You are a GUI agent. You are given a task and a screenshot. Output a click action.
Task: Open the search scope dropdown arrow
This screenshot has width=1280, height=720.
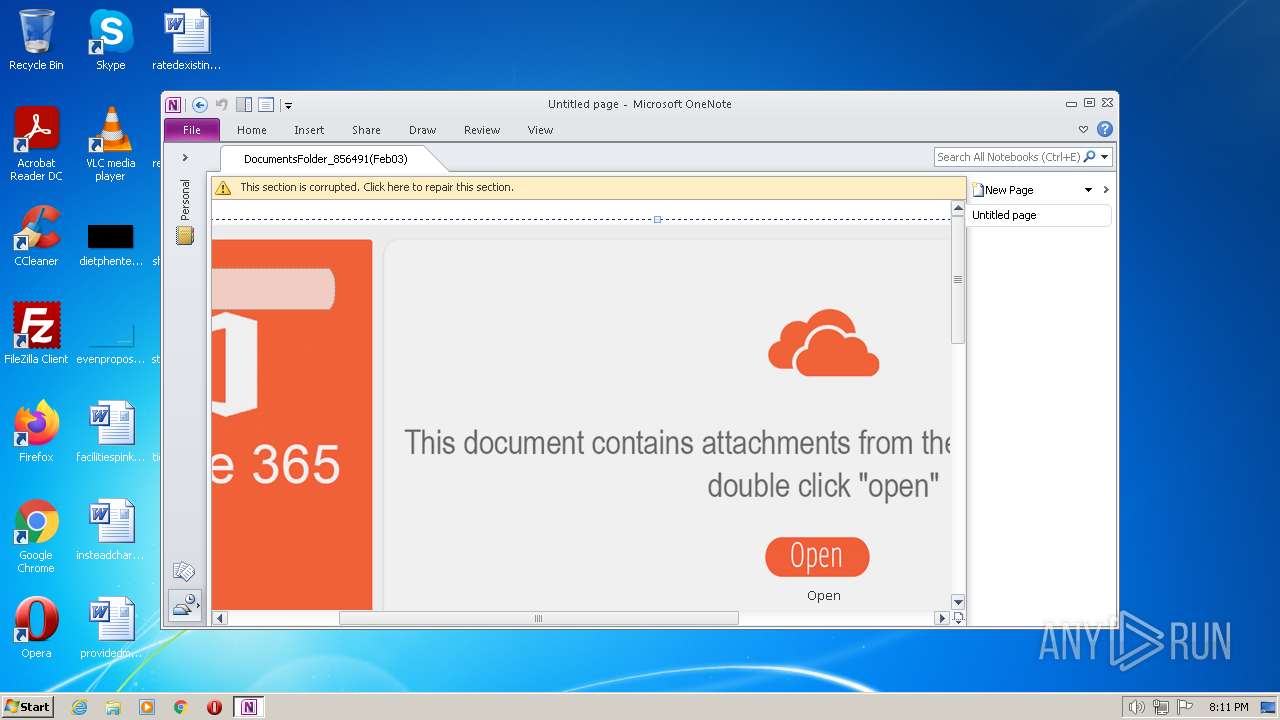[1105, 157]
